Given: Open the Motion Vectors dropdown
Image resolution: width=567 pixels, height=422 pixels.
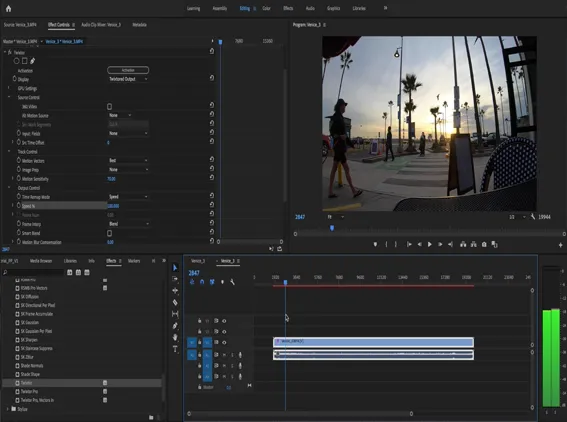Looking at the screenshot, I should [128, 160].
